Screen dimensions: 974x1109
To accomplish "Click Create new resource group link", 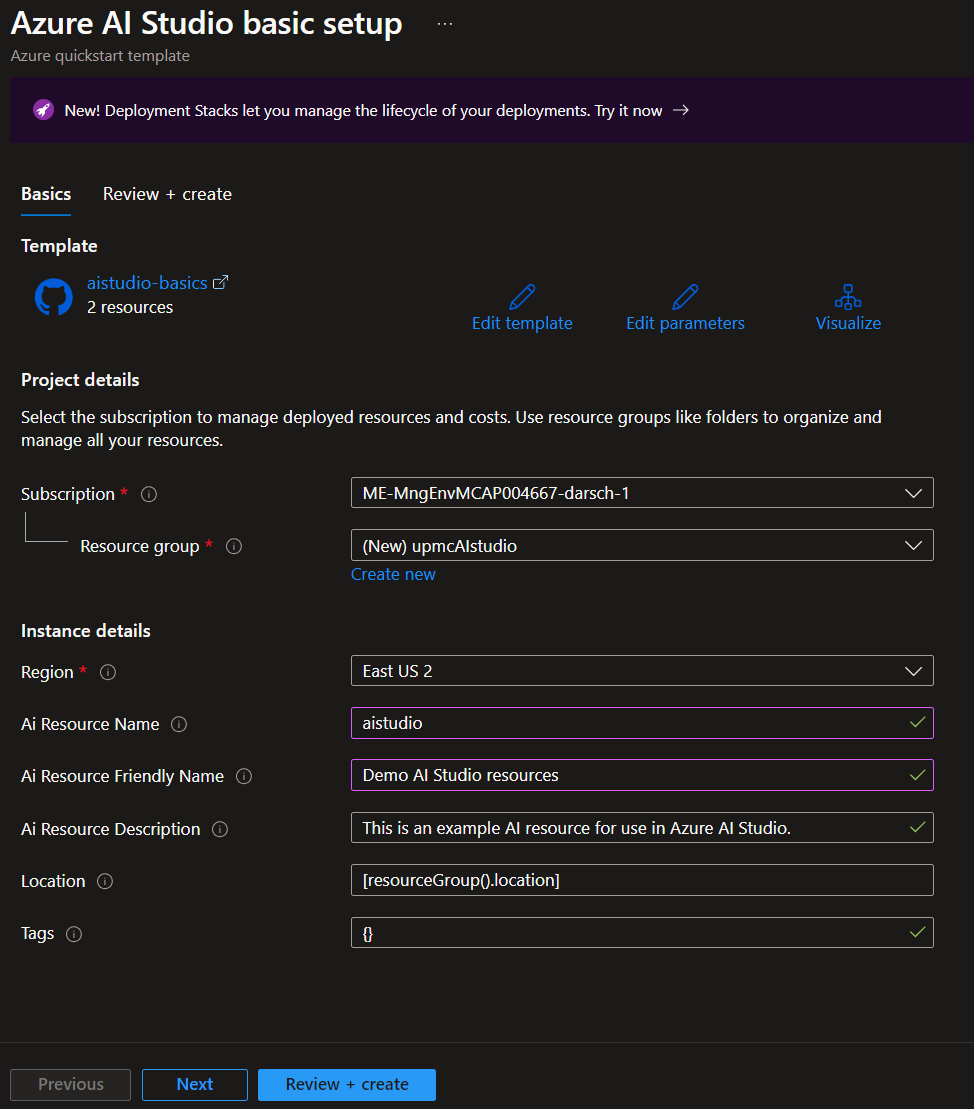I will coord(393,574).
